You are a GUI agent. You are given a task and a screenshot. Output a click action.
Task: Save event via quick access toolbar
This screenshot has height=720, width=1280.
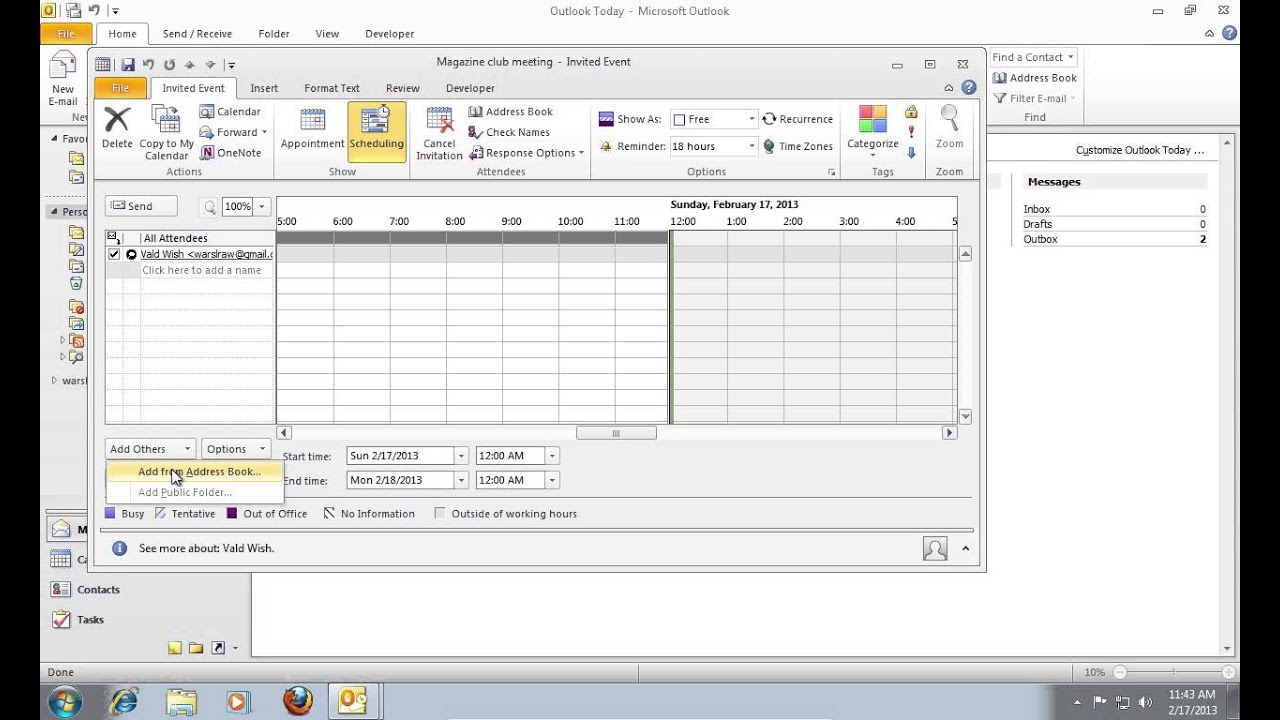click(x=128, y=64)
